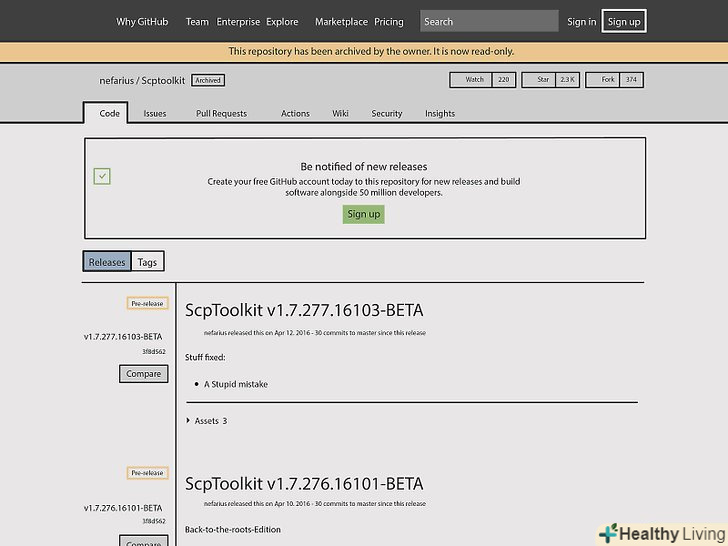Select the Releases toggle button
Image resolution: width=728 pixels, height=546 pixels.
point(107,262)
